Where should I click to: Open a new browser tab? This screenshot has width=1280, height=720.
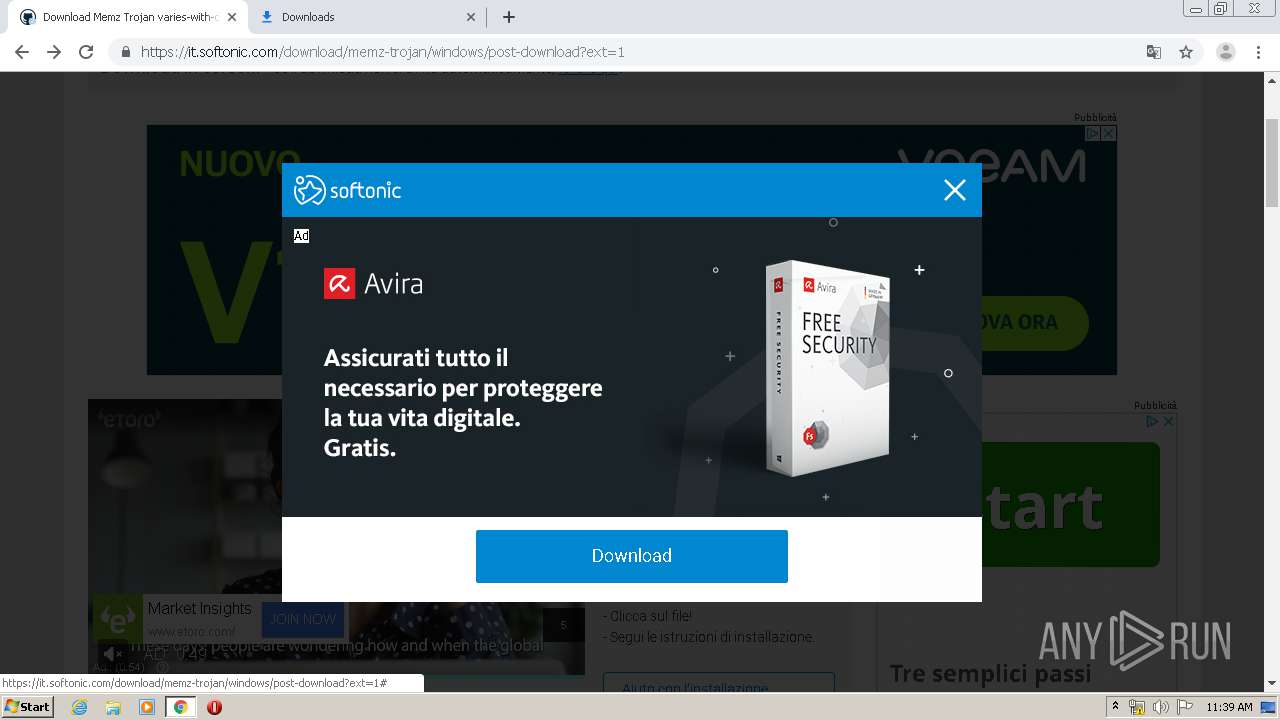[x=509, y=17]
